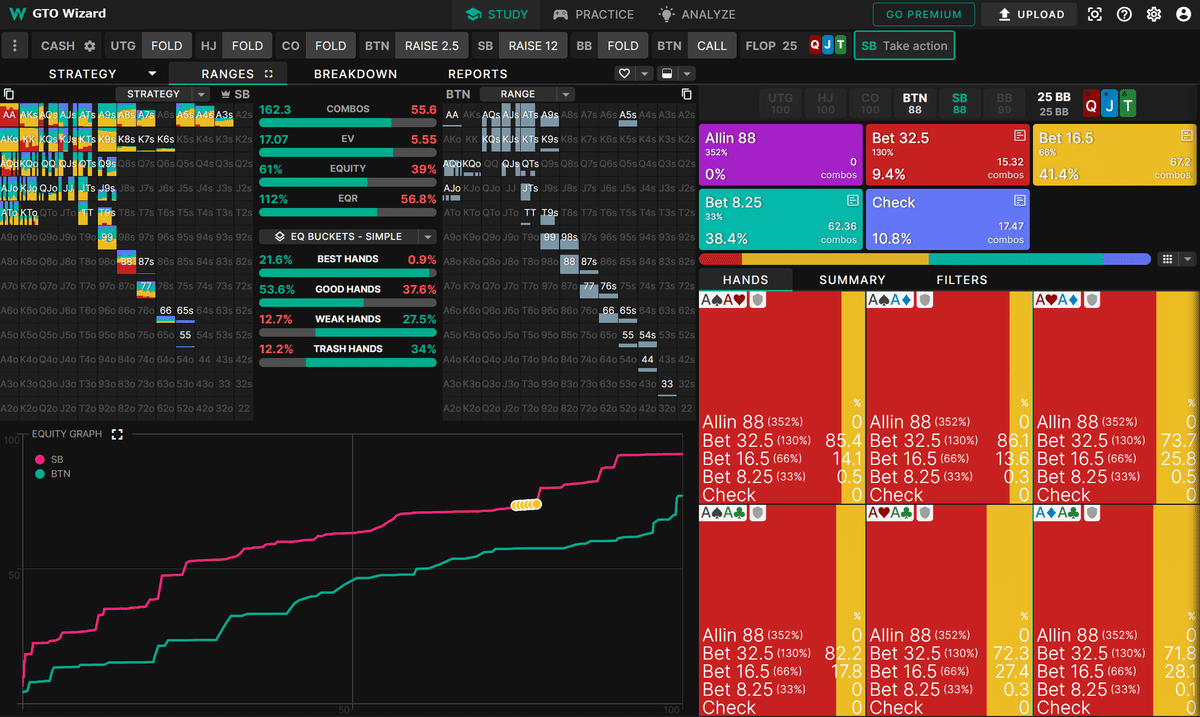The height and width of the screenshot is (717, 1200).
Task: Open the user account profile icon
Action: click(x=1184, y=15)
